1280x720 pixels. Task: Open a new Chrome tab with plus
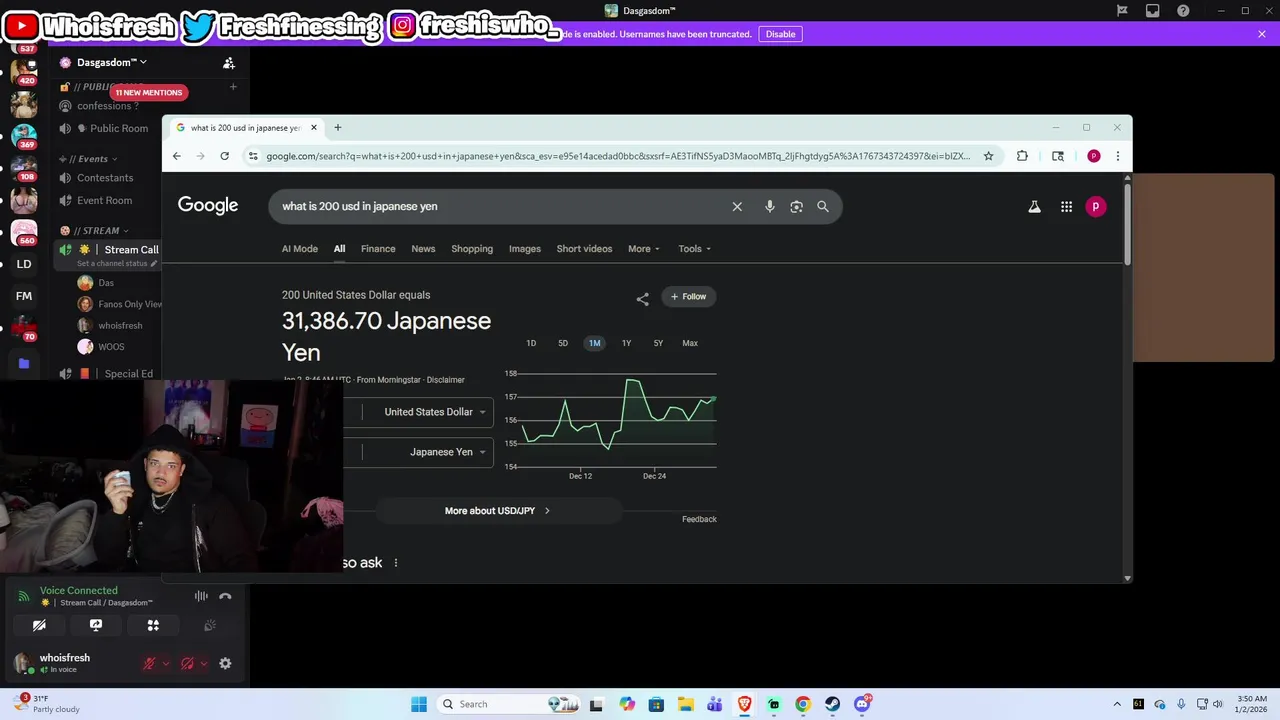tap(338, 128)
